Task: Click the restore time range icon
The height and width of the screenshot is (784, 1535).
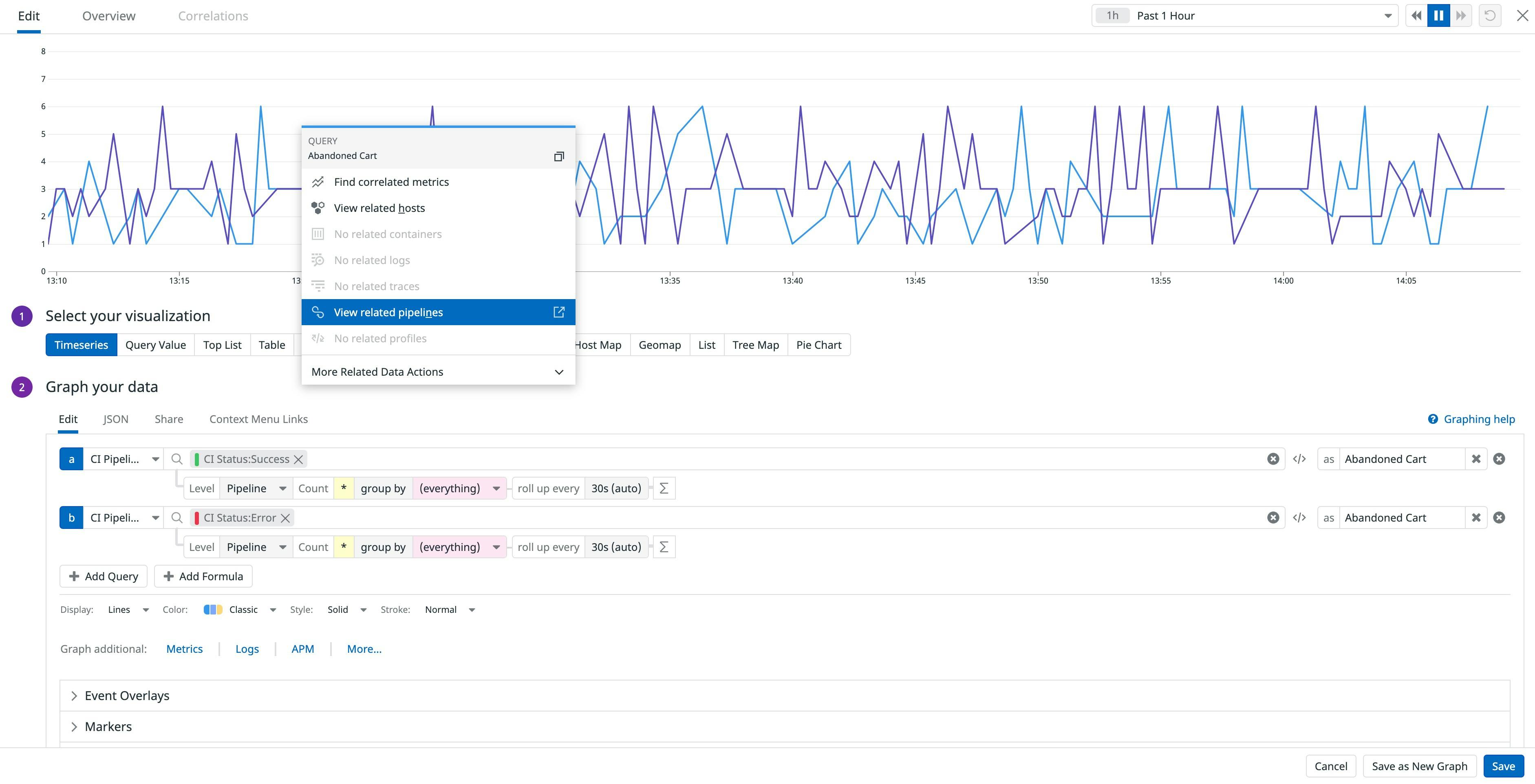Action: pos(1490,15)
